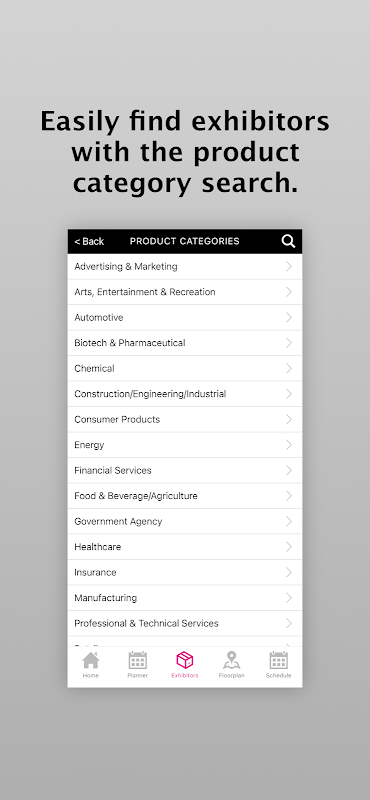Tap the search magnifier icon
This screenshot has height=800, width=370.
pos(288,241)
